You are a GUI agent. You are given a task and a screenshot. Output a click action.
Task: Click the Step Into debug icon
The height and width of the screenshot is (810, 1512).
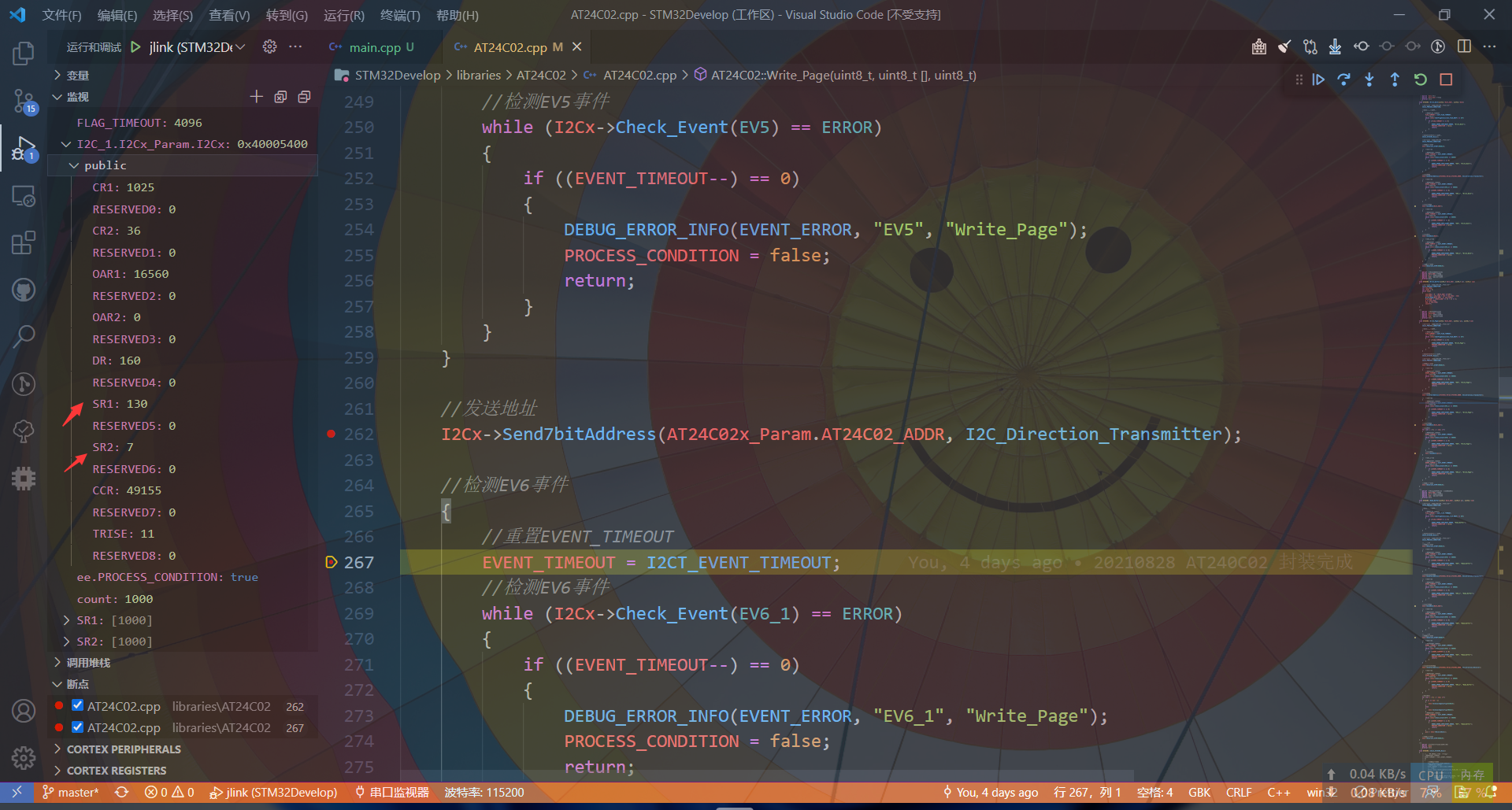pos(1369,79)
